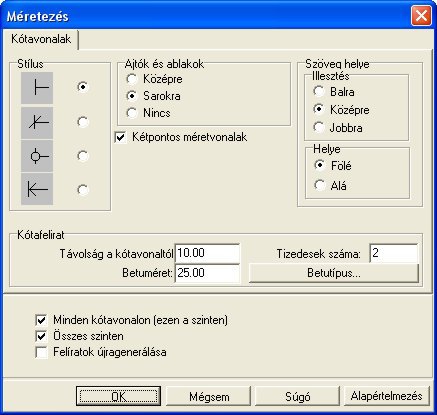Click the Betuméret input field
Image resolution: width=437 pixels, height=415 pixels.
207,273
